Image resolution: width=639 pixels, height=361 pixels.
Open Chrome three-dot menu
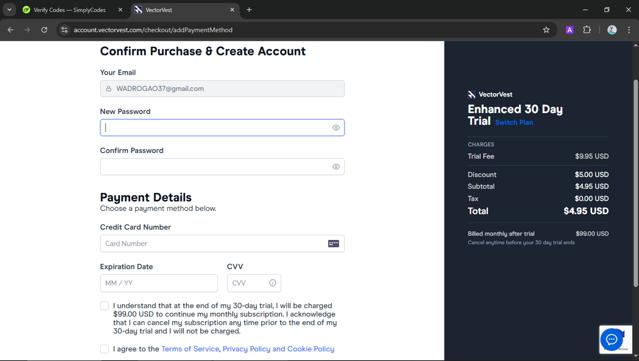[629, 30]
